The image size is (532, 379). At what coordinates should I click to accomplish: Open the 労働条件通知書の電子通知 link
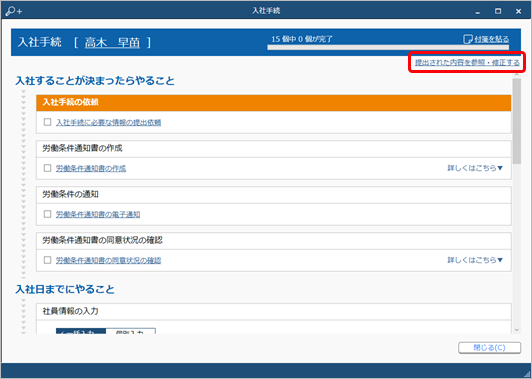[x=98, y=214]
